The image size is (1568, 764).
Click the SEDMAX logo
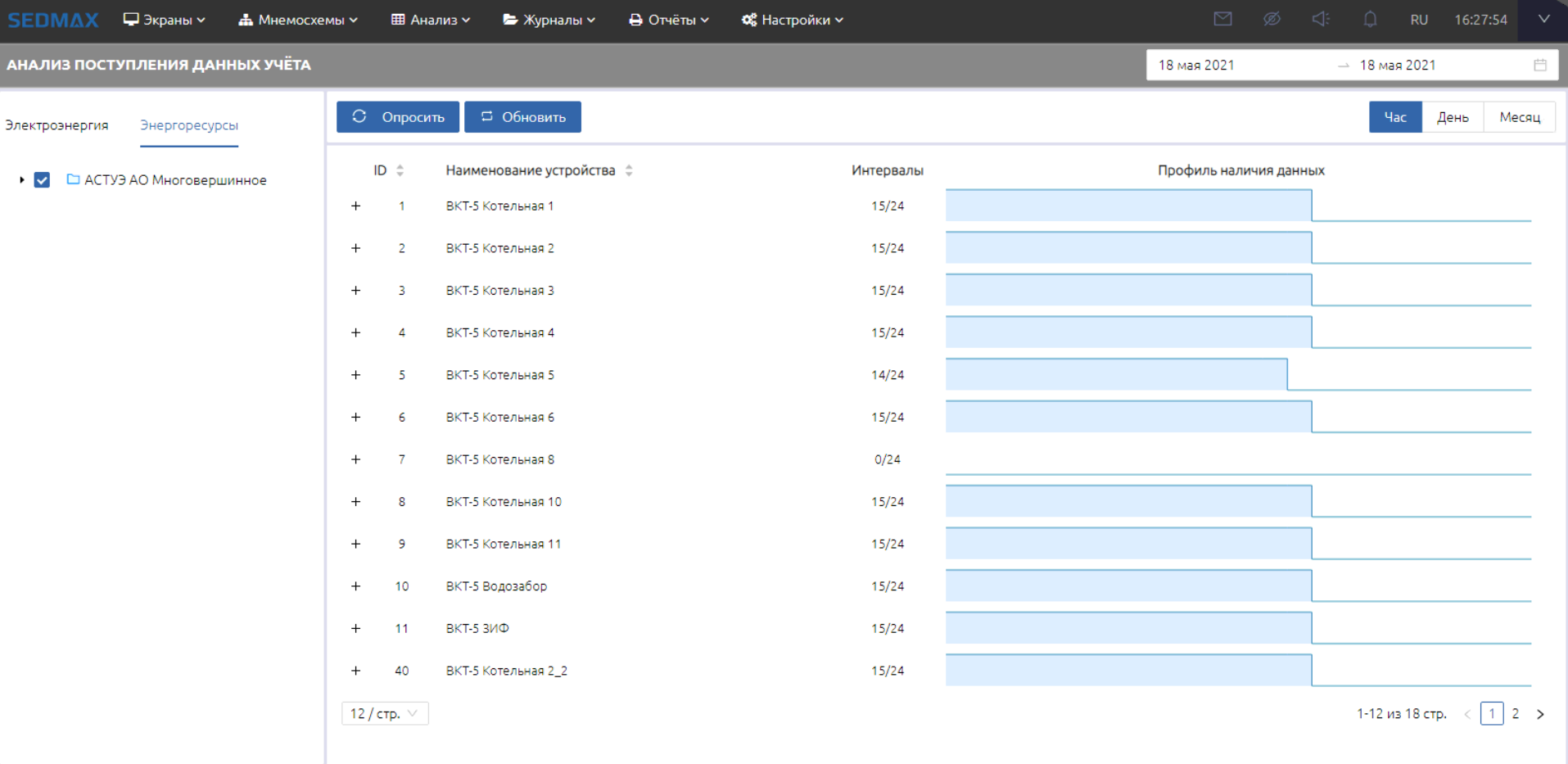53,20
